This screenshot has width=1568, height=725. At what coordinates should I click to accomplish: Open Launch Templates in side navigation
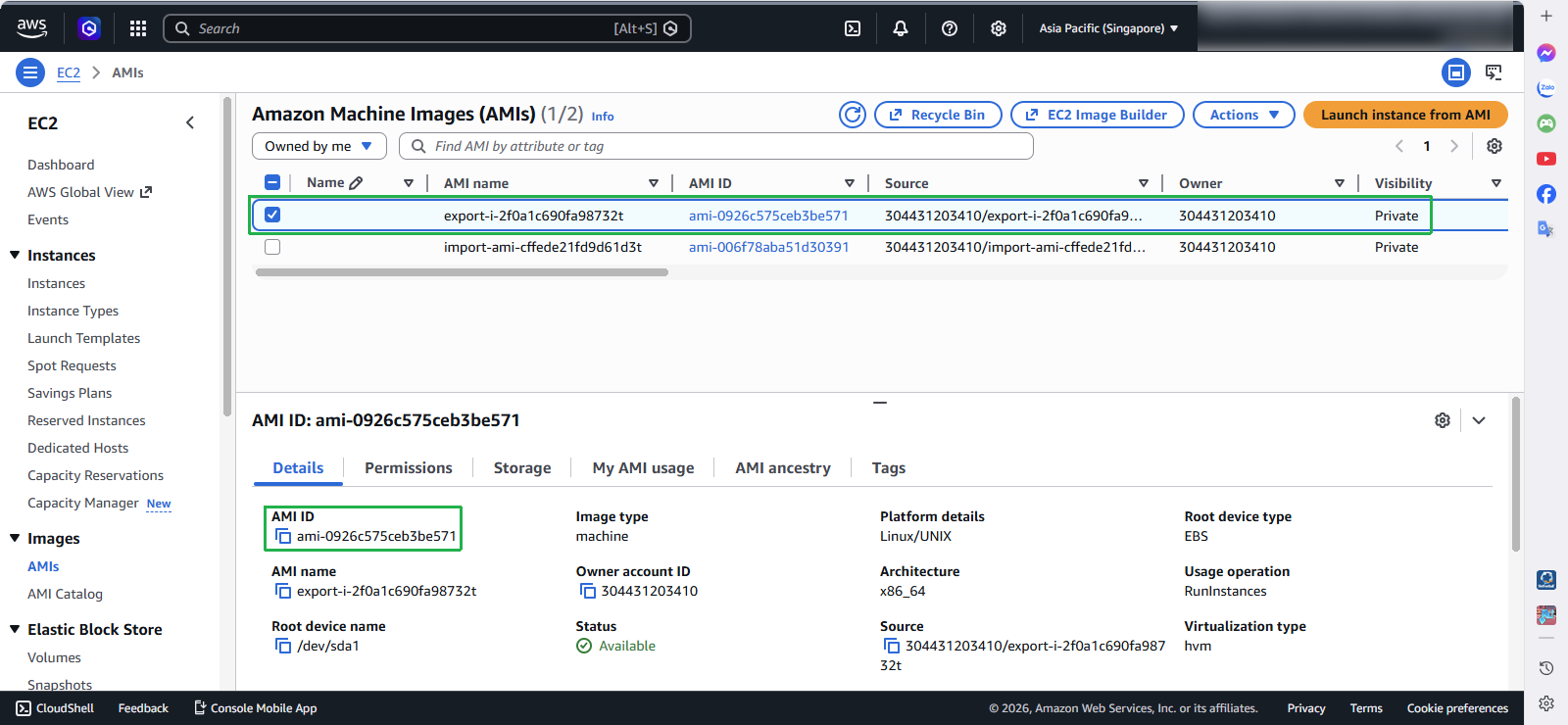click(84, 338)
